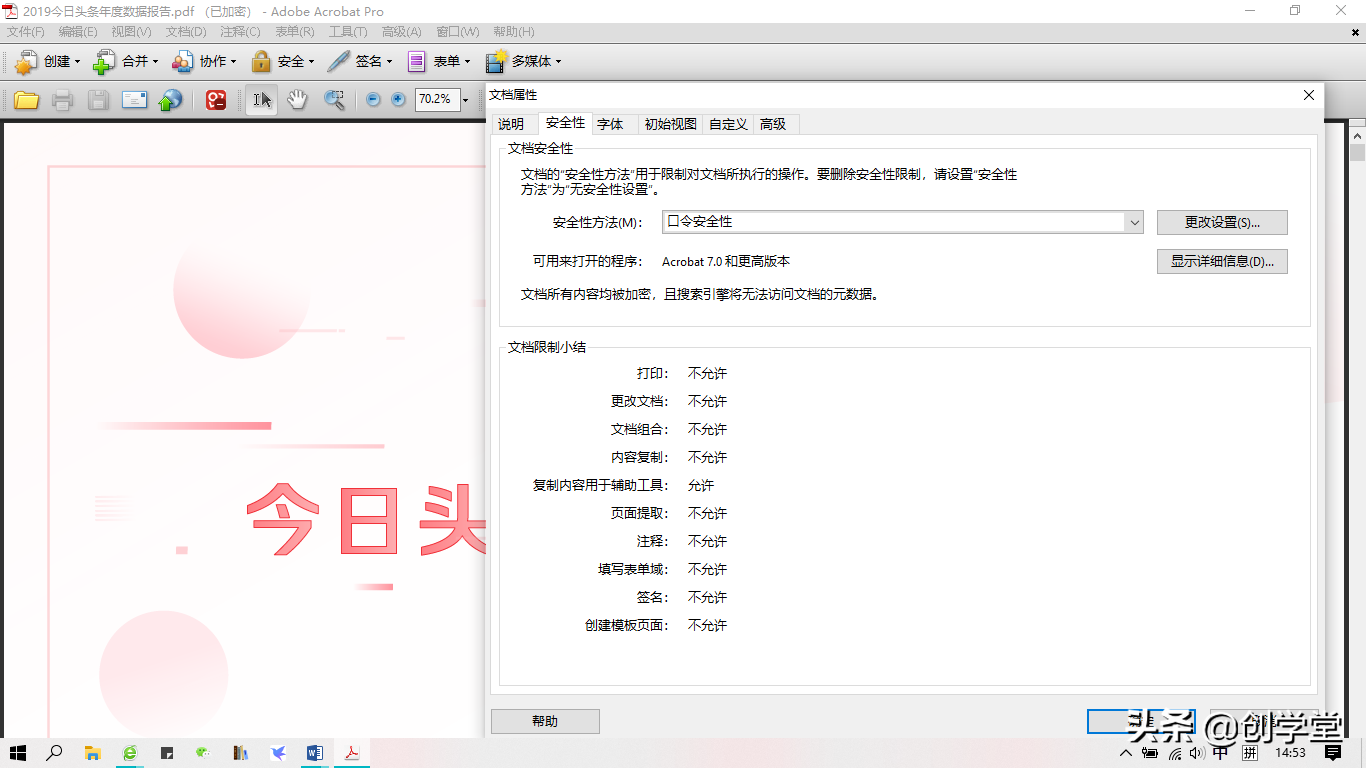The image size is (1366, 768).
Task: Click the Acrobat taskbar icon
Action: tap(352, 753)
